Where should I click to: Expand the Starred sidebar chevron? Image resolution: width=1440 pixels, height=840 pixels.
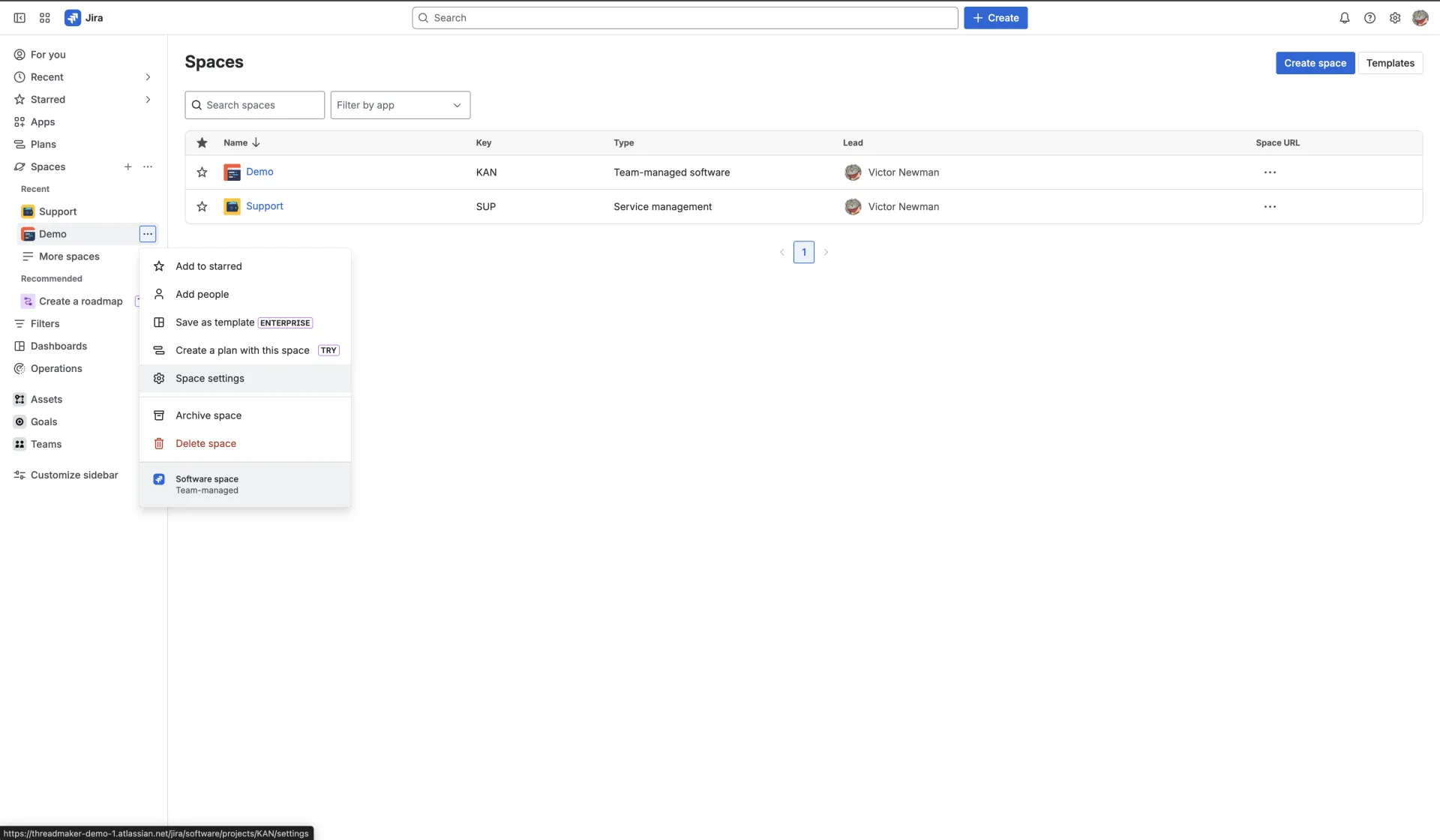pyautogui.click(x=148, y=100)
